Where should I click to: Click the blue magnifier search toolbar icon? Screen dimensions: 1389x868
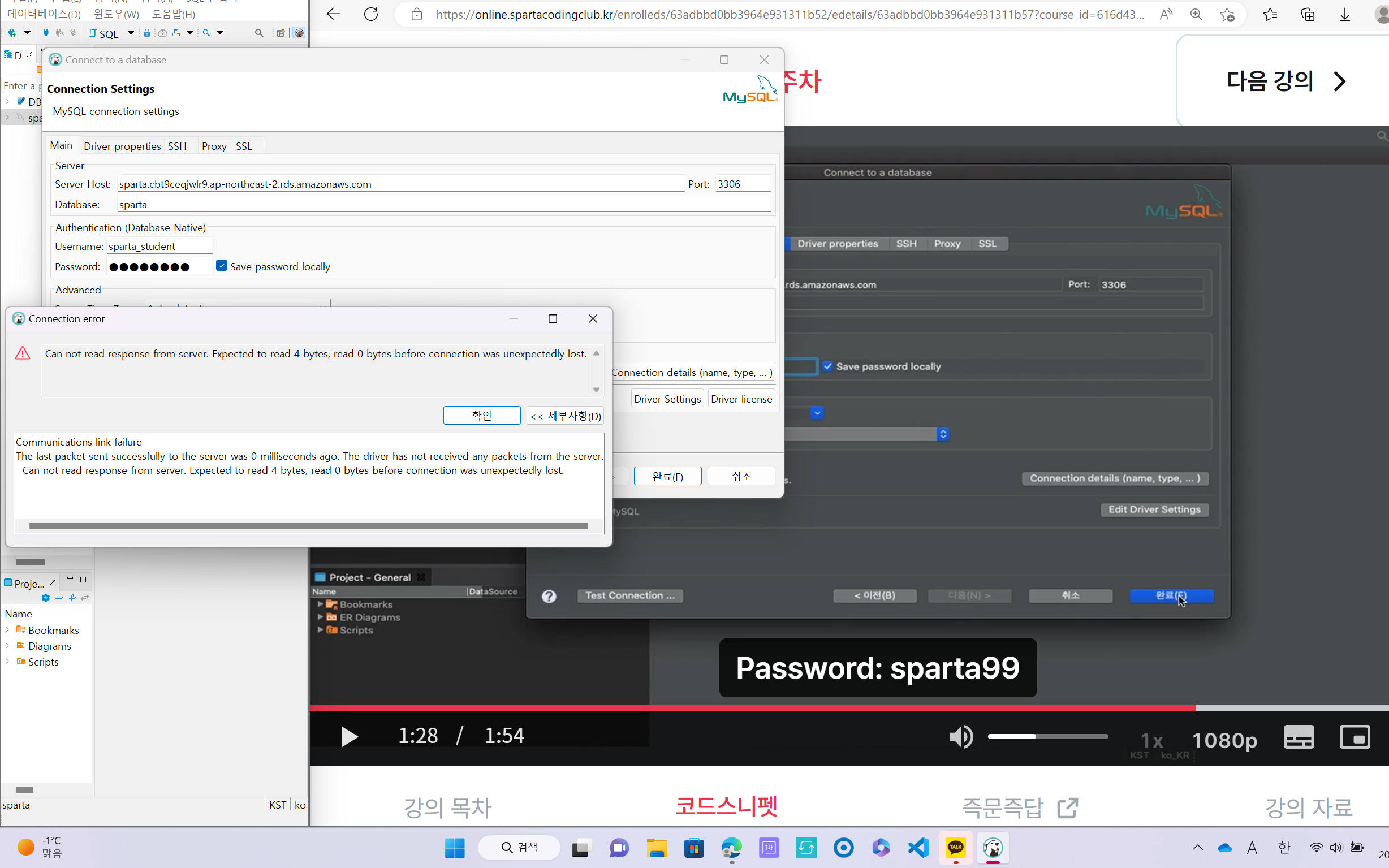click(x=206, y=33)
